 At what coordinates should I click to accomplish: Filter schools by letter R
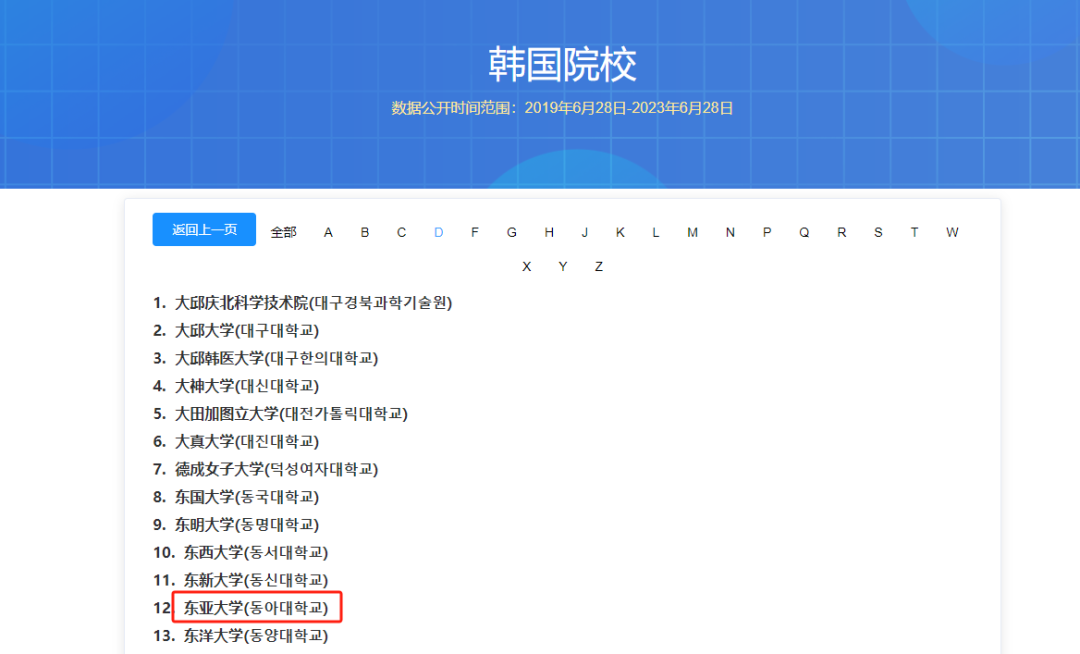[842, 233]
